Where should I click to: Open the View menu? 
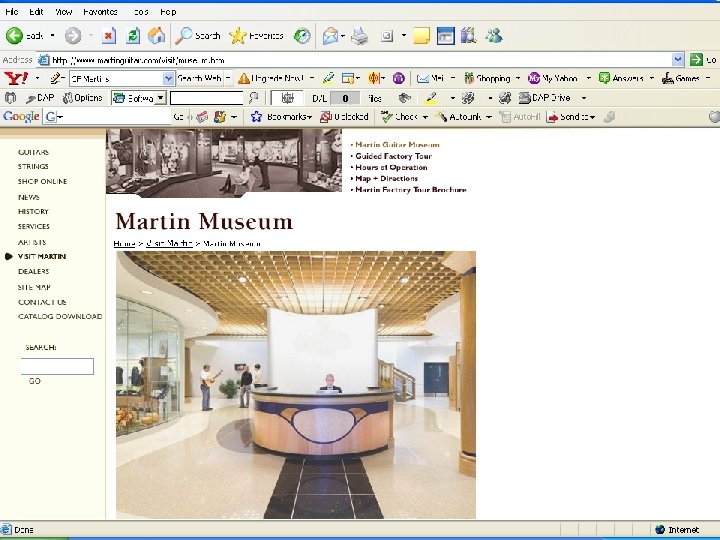(x=63, y=12)
